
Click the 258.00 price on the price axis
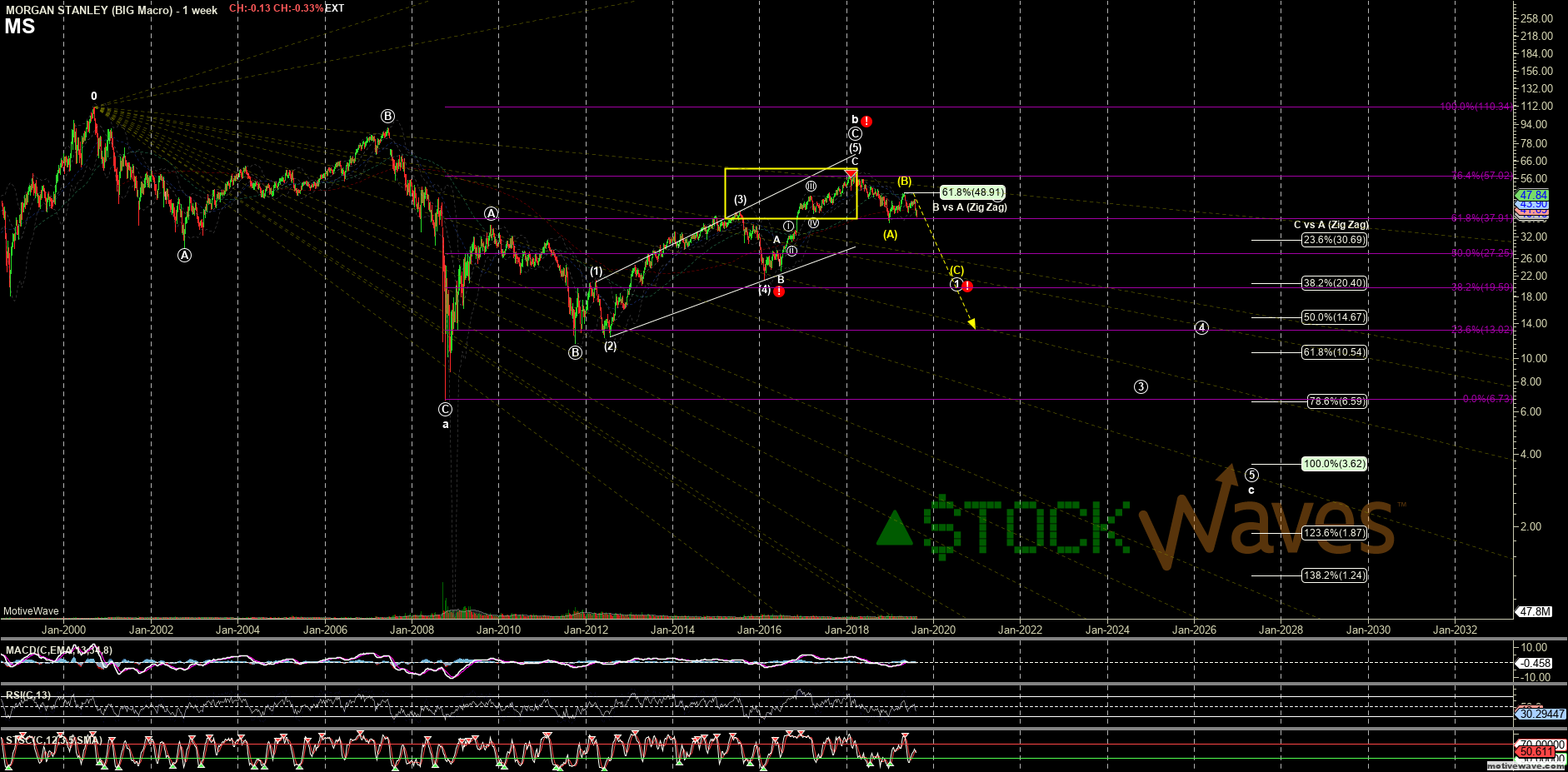pyautogui.click(x=1536, y=18)
